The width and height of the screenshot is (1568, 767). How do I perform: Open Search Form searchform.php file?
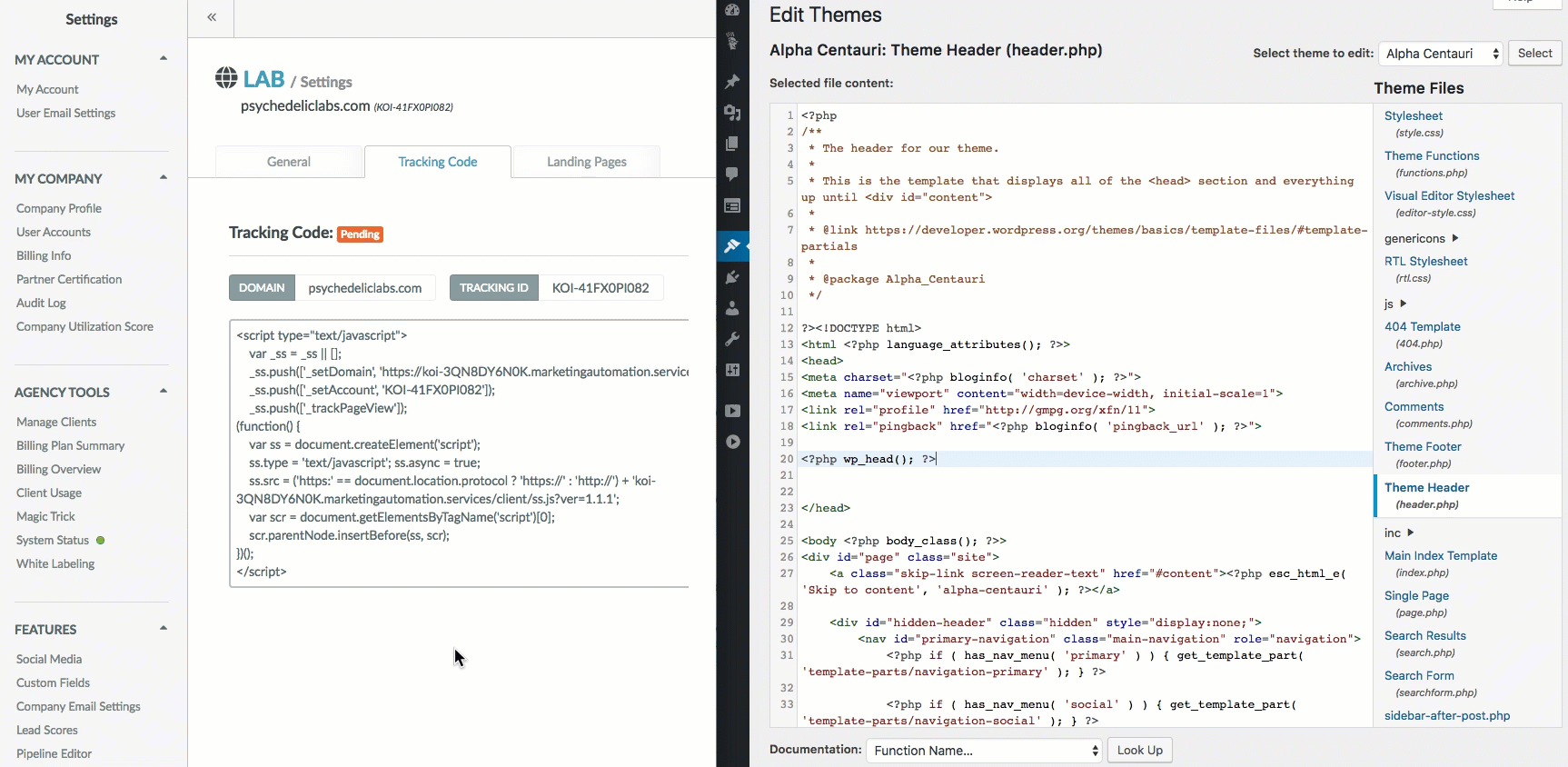pos(1419,675)
